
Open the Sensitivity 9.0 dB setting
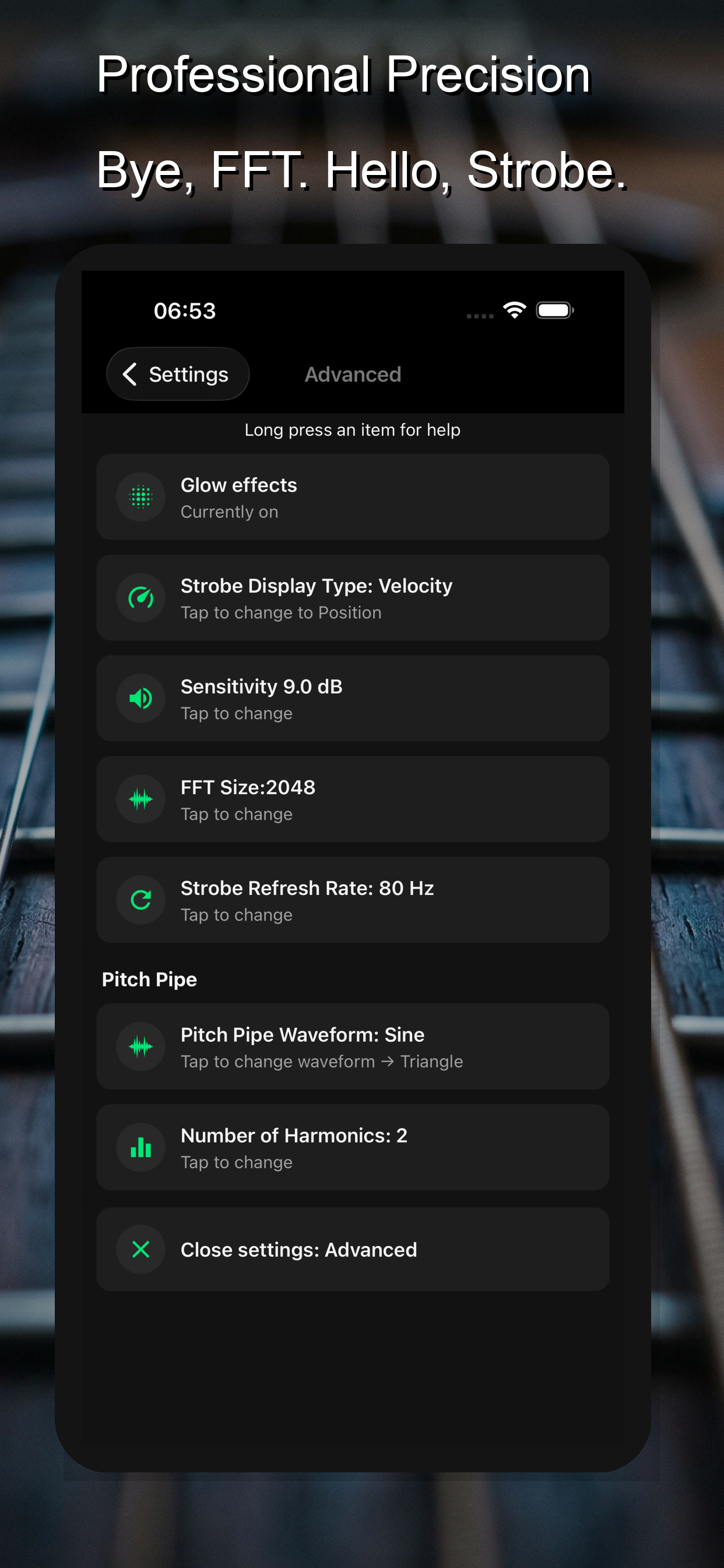coord(353,699)
